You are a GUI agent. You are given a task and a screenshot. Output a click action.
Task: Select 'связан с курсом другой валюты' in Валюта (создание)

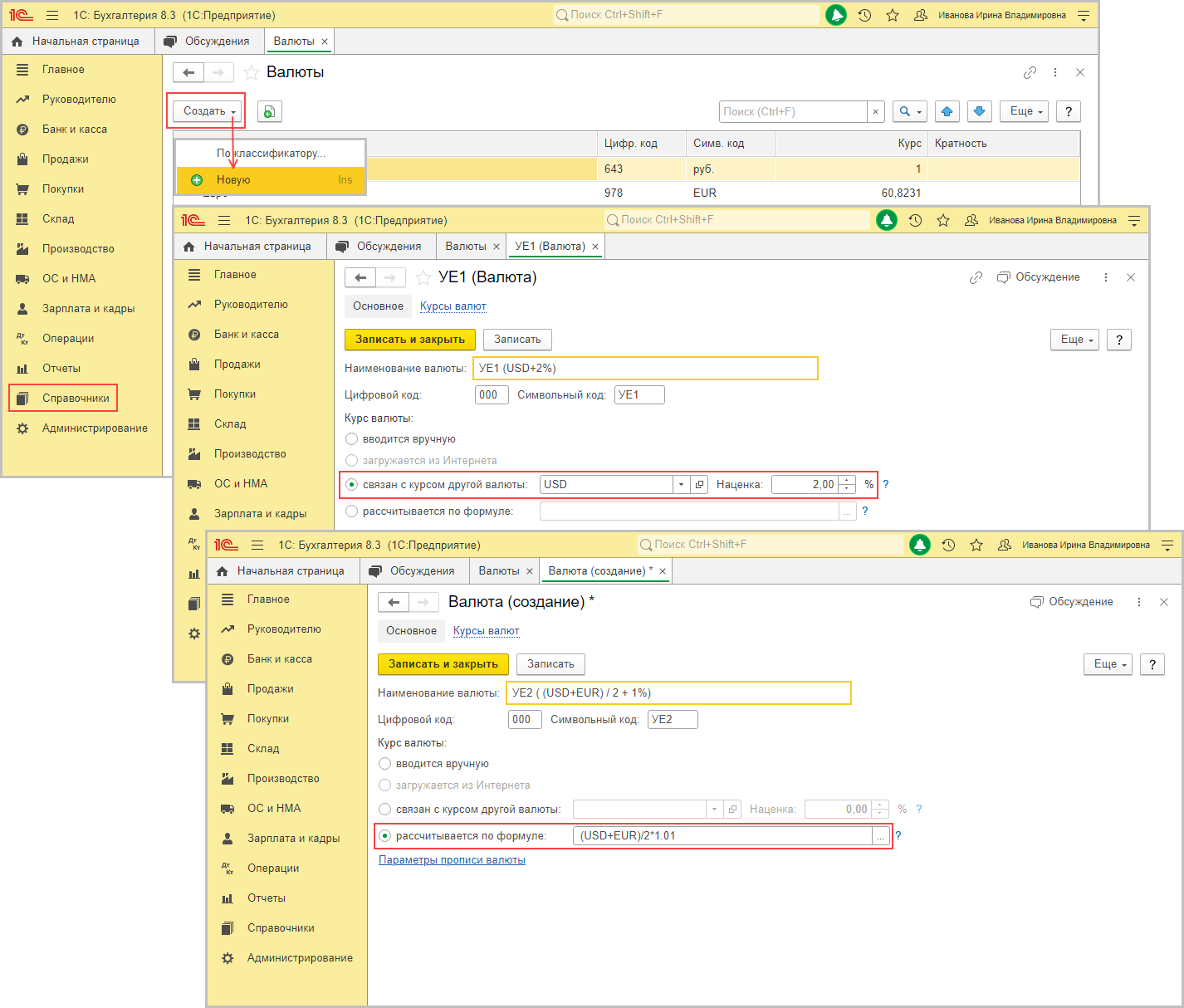click(x=385, y=809)
